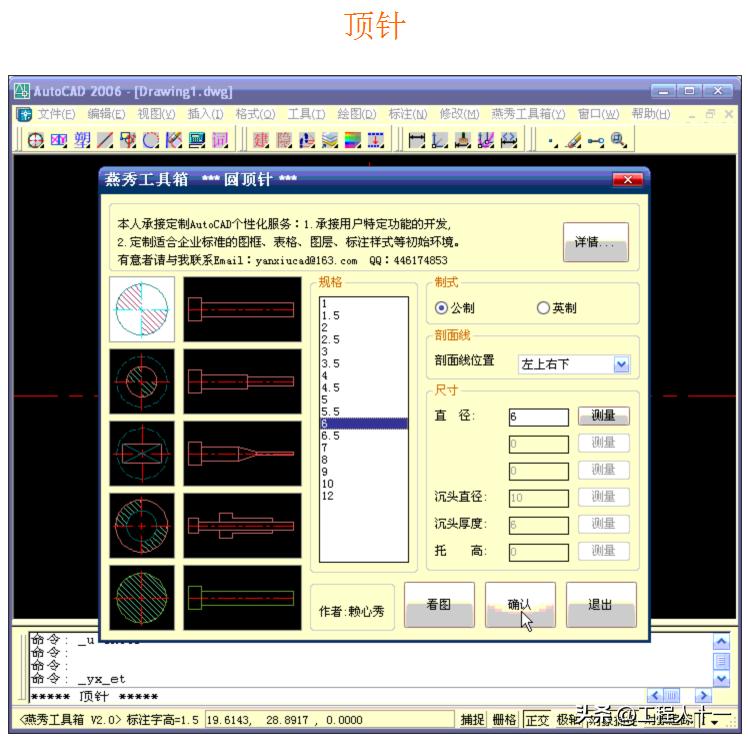The height and width of the screenshot is (741, 748).
Task: Click command window scroll up arrow
Action: (x=721, y=642)
